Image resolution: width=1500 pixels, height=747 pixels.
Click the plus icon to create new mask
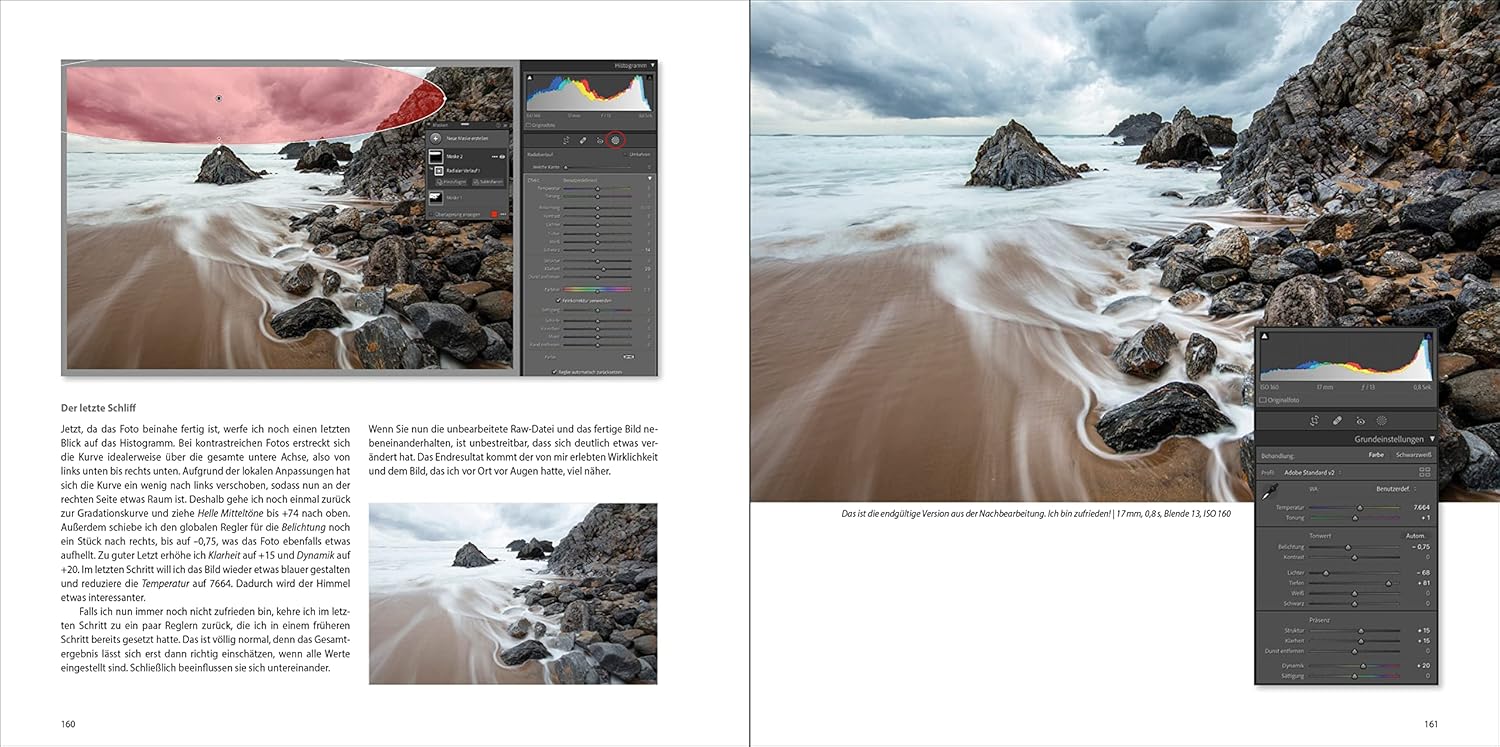[436, 139]
